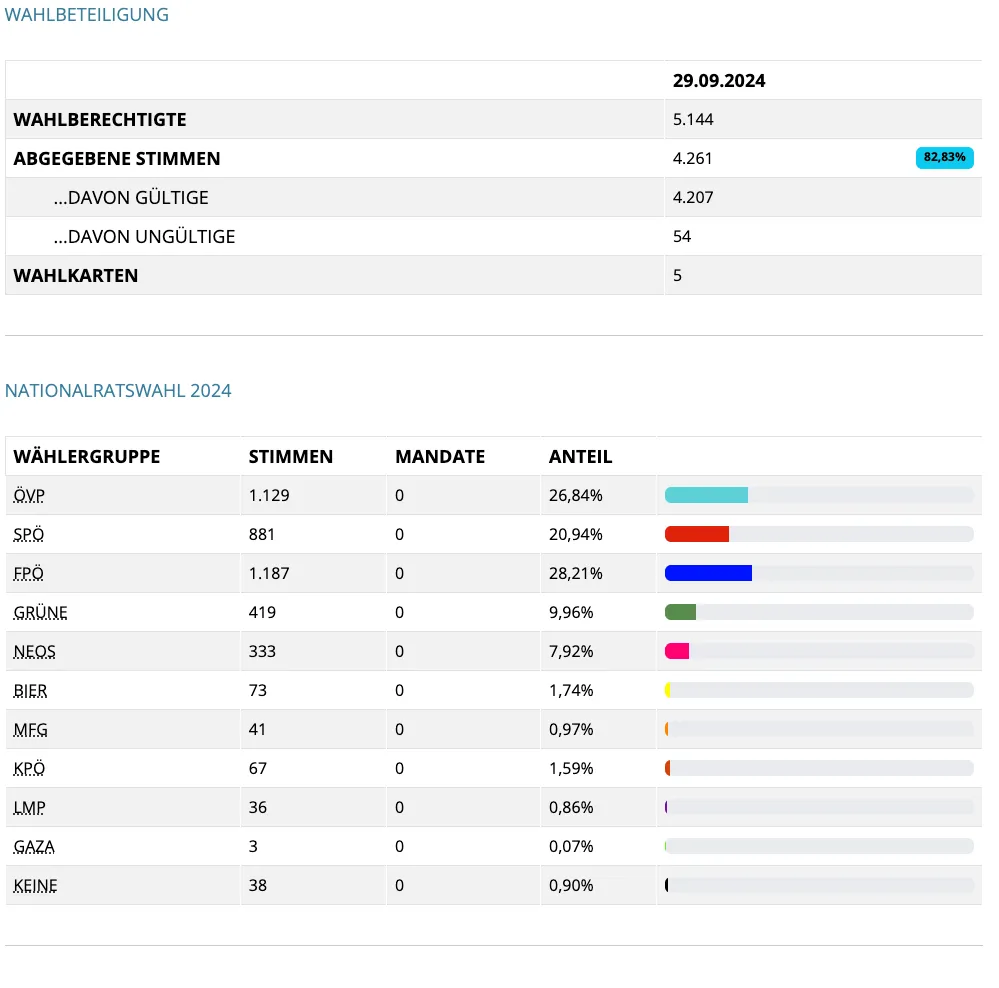Click the Mandate column header

click(440, 457)
